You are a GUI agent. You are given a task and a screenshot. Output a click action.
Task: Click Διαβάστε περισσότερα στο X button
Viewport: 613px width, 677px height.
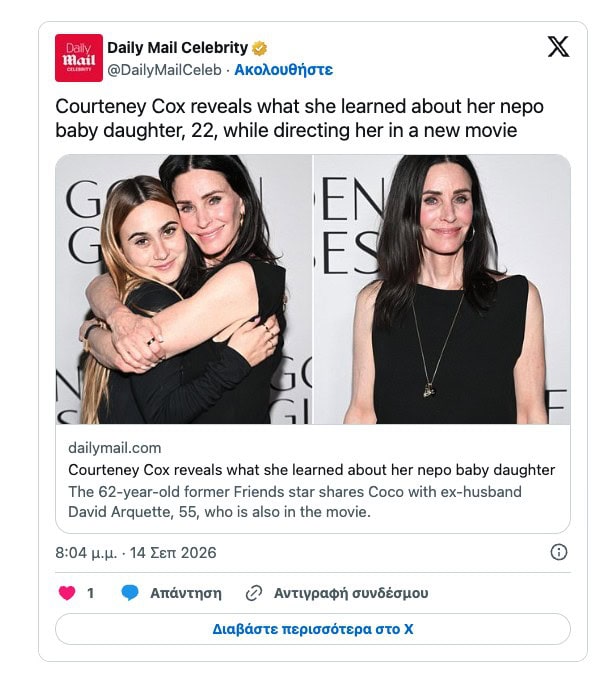pos(313,629)
